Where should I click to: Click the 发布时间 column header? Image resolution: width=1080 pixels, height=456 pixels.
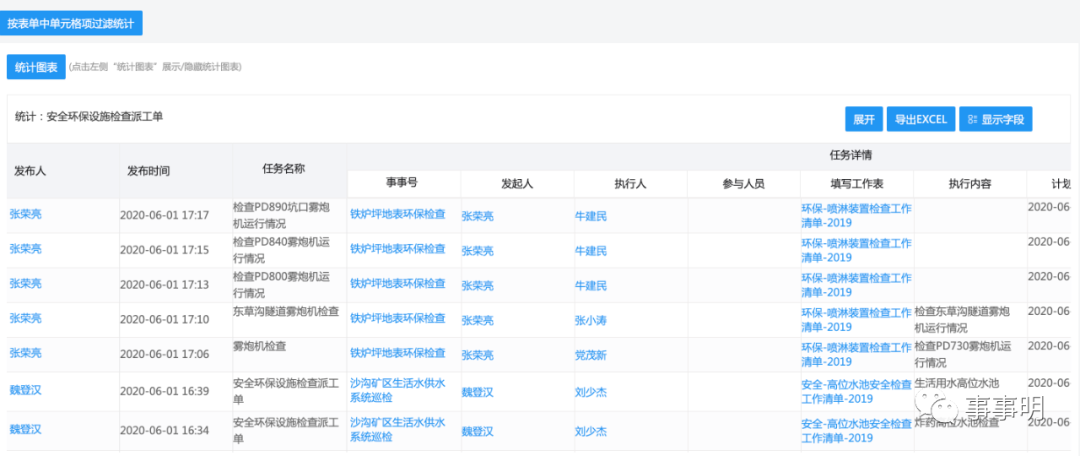(x=148, y=171)
